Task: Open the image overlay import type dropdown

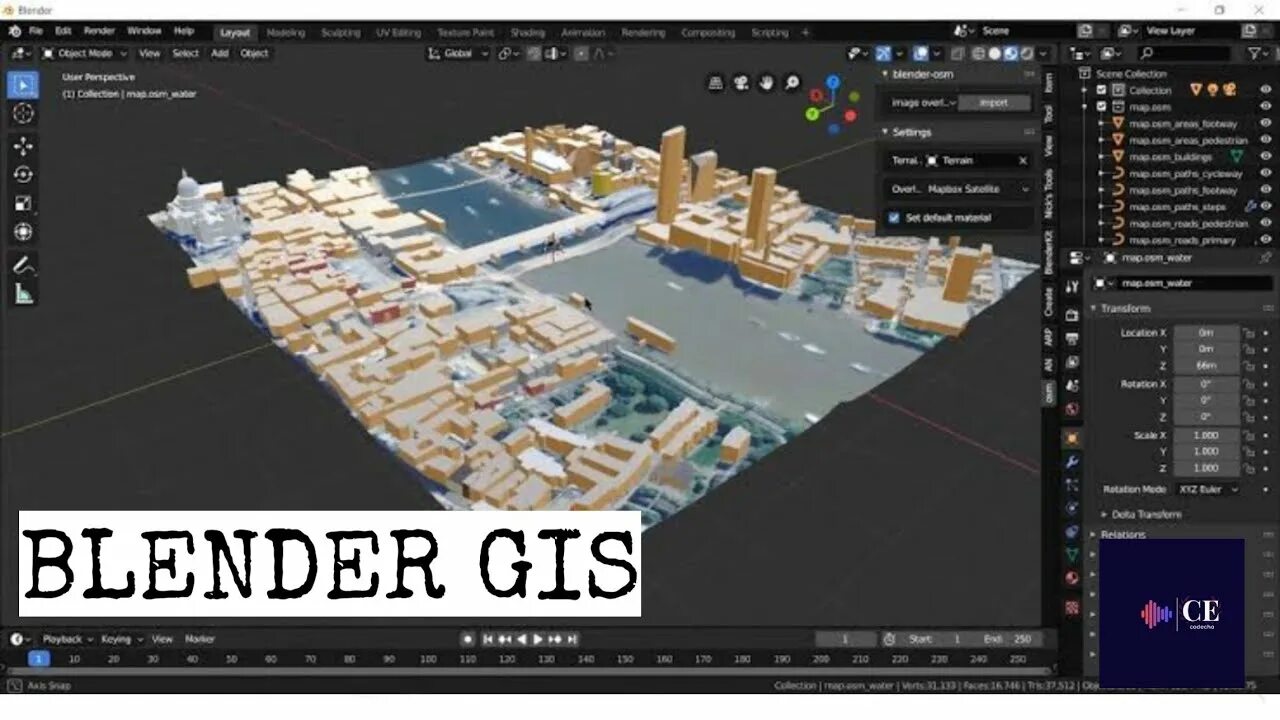Action: click(924, 102)
